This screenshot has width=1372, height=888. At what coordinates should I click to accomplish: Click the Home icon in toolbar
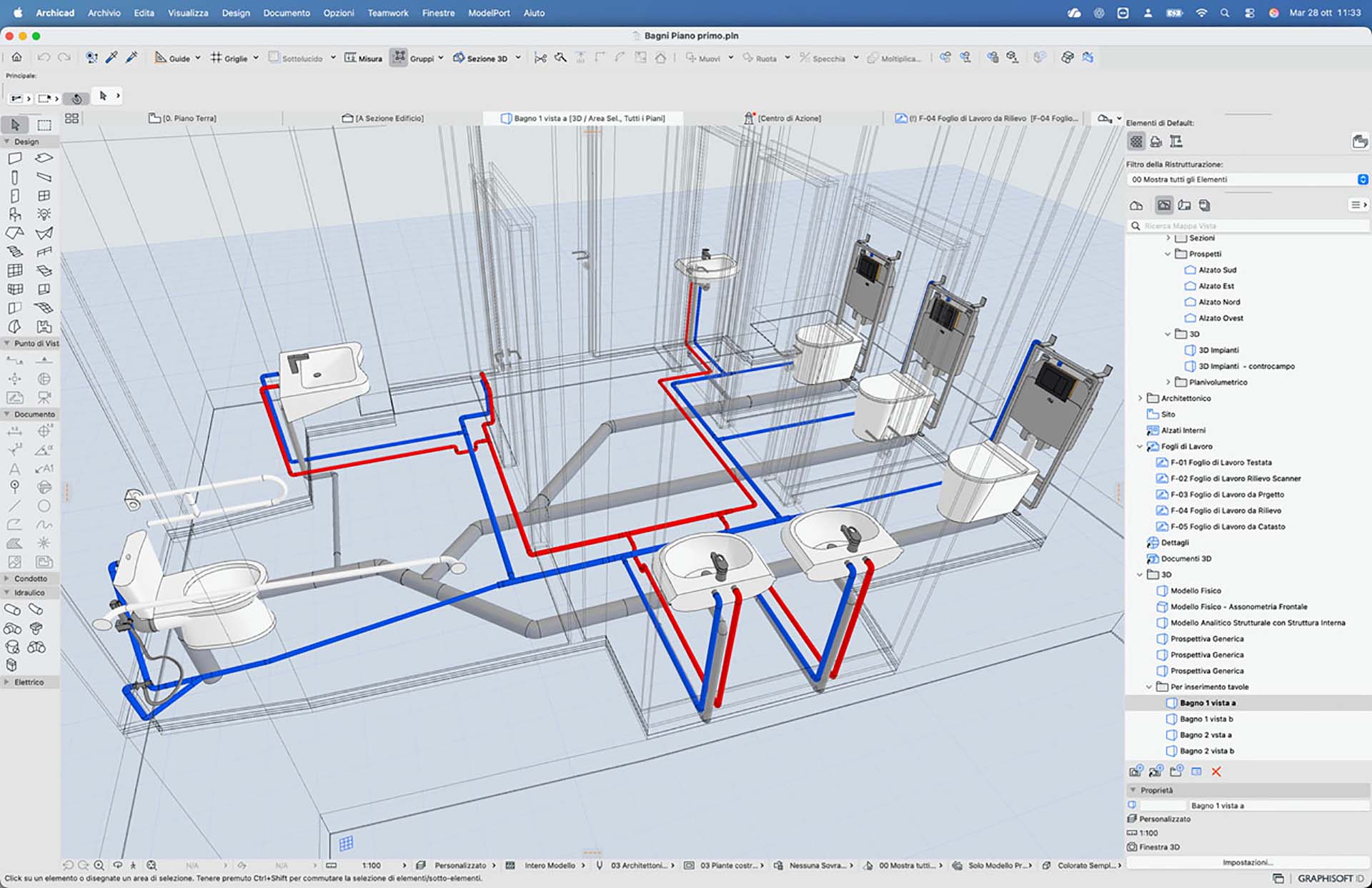point(16,57)
